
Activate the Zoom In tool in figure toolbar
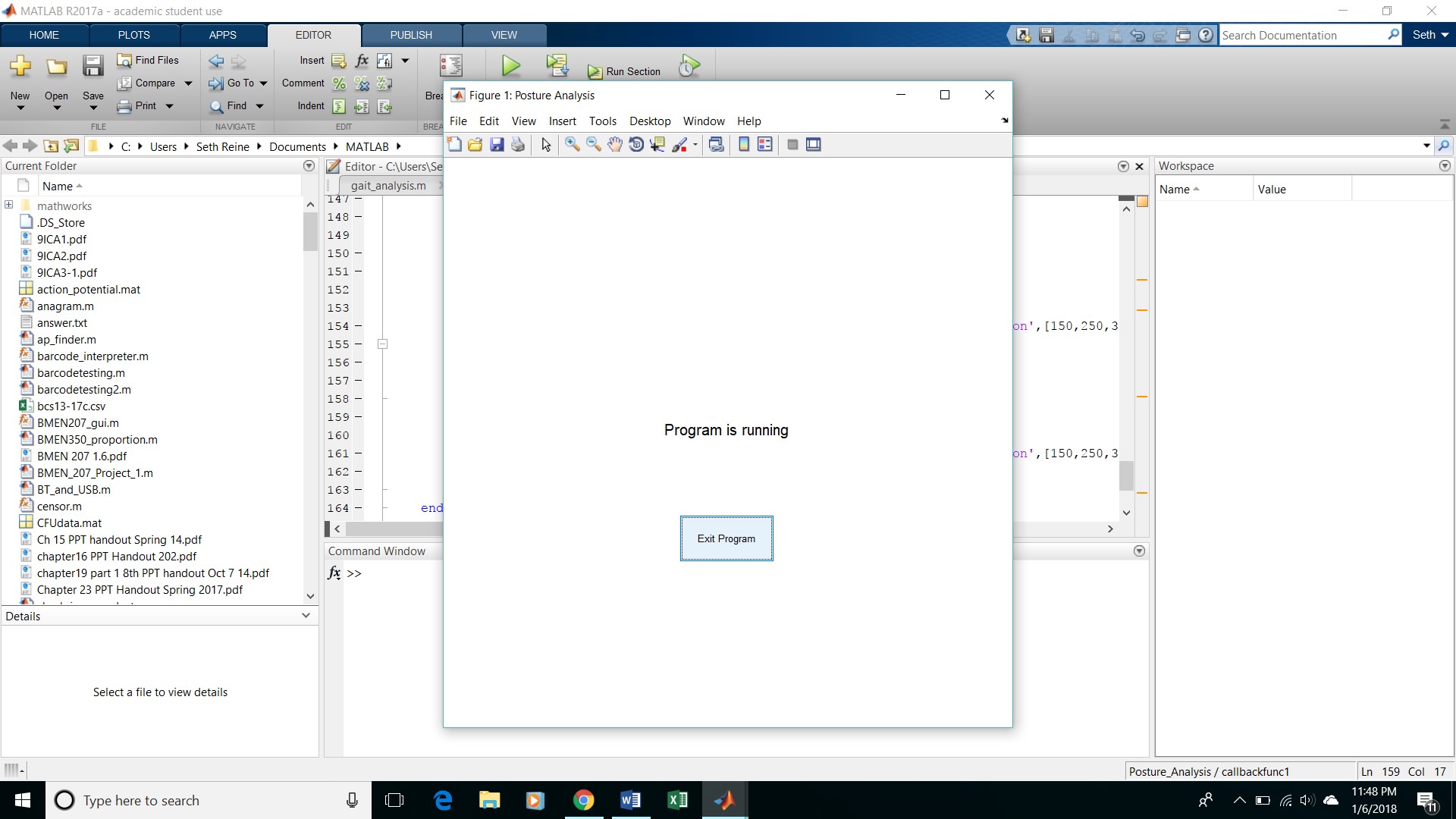click(x=572, y=145)
